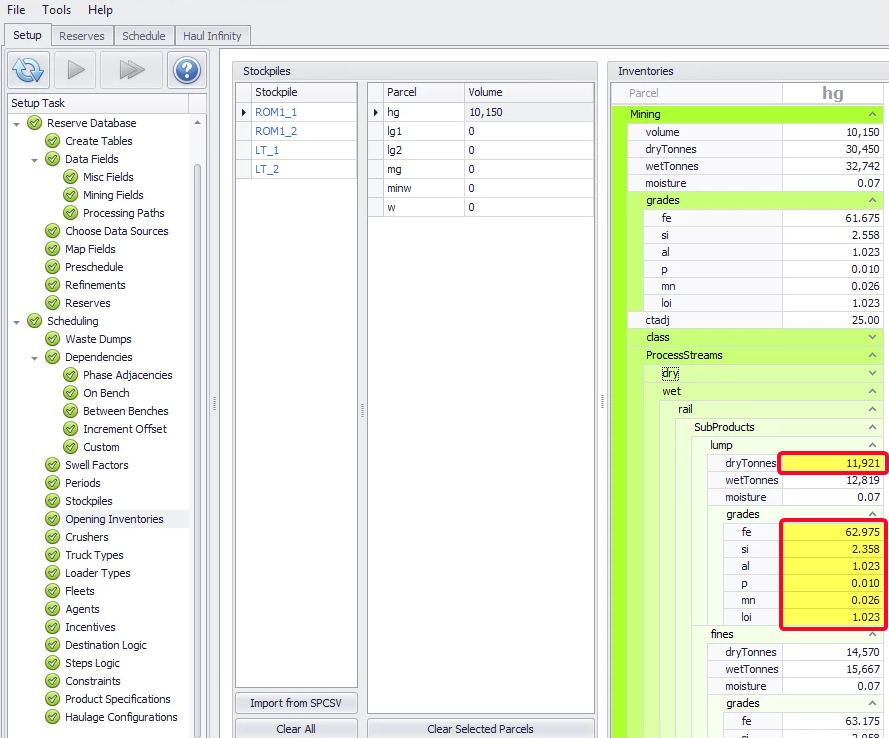Click the green check icon beside Stockpiles
889x738 pixels.
click(x=52, y=501)
